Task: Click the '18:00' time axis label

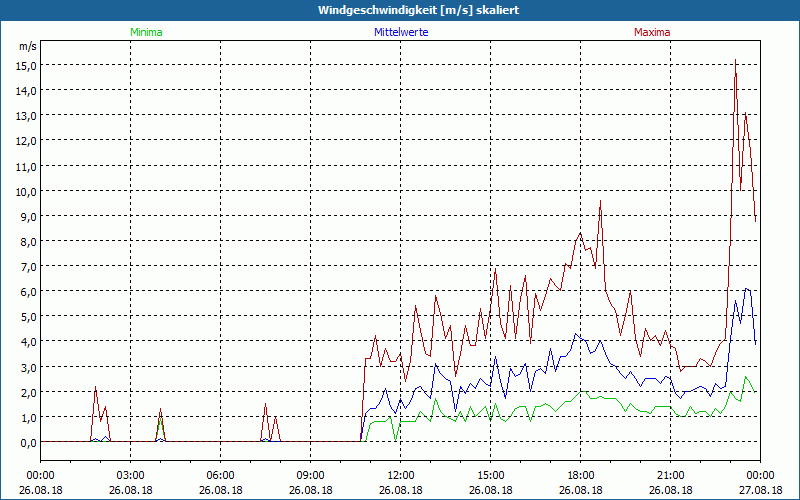Action: tap(581, 476)
